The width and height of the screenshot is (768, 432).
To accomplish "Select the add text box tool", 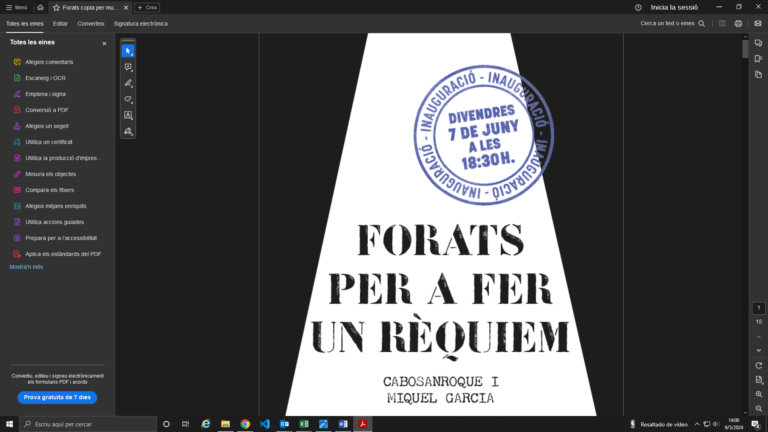I will click(x=128, y=116).
